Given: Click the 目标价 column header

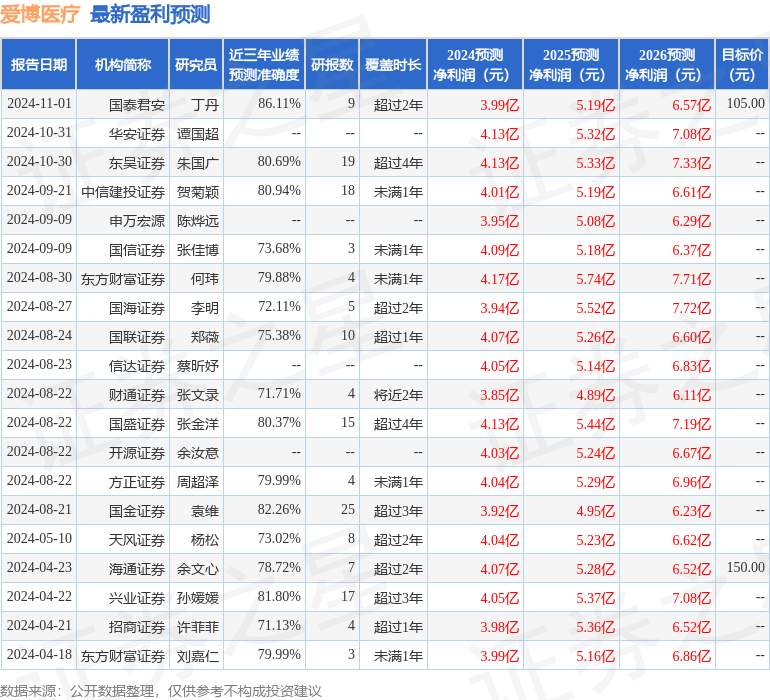Looking at the screenshot, I should 742,64.
